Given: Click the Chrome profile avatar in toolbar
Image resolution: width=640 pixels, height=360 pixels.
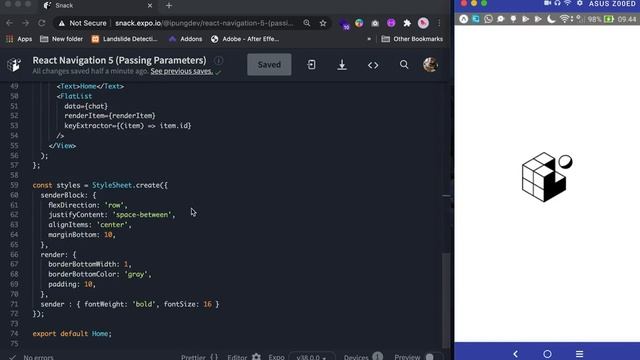Looking at the screenshot, I should click(x=423, y=23).
